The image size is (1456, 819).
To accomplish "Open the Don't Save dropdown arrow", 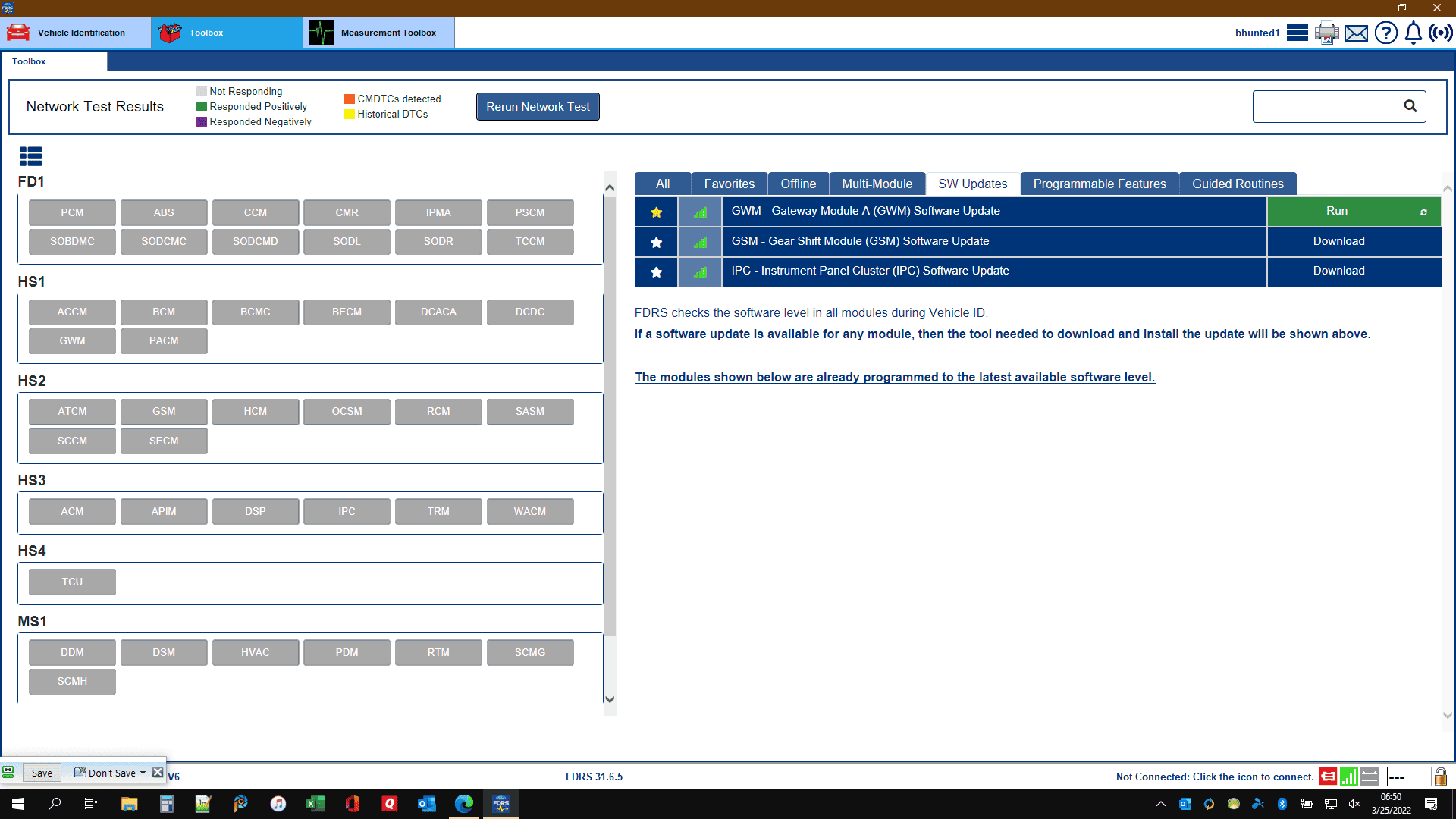I will (x=143, y=773).
